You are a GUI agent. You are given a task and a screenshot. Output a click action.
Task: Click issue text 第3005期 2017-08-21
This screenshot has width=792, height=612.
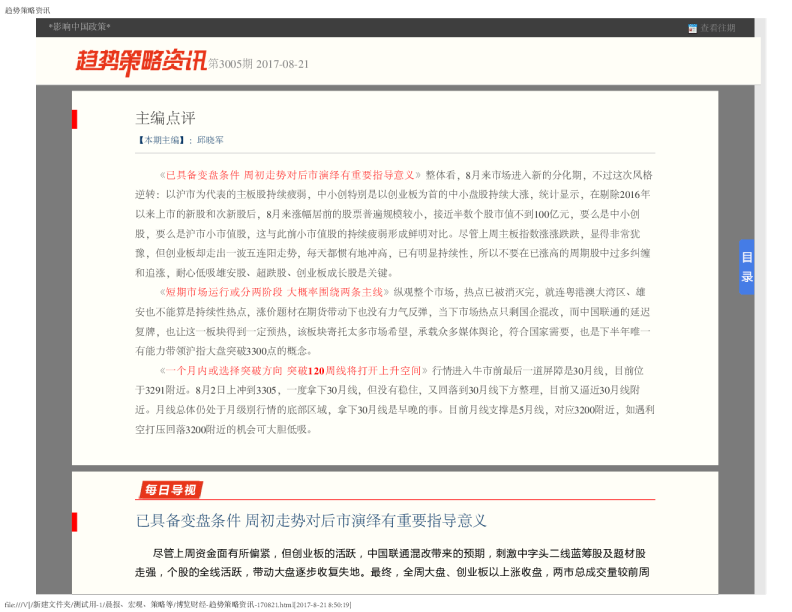(x=259, y=64)
